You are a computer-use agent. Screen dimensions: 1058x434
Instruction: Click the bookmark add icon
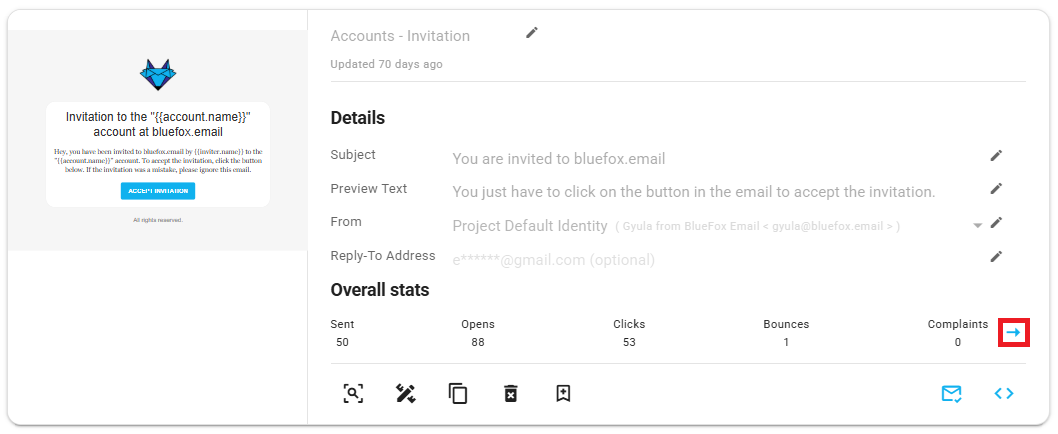point(563,393)
